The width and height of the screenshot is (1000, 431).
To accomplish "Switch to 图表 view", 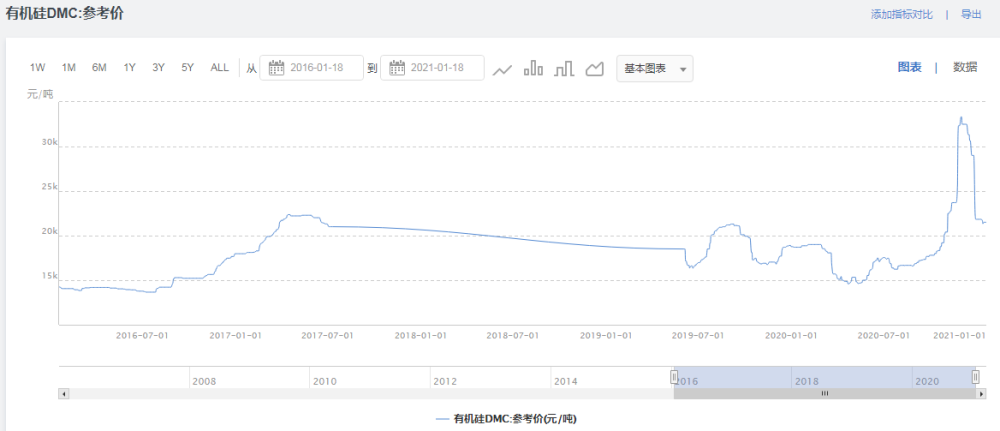I will click(x=909, y=68).
